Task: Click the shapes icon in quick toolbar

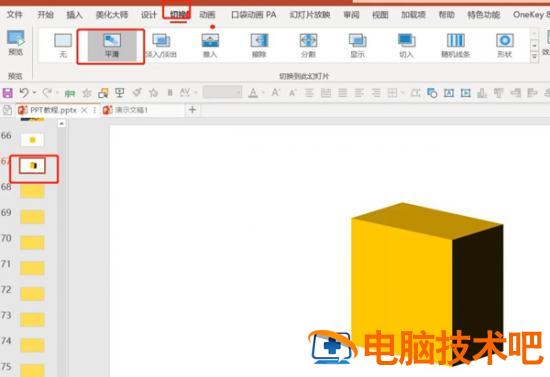Action: (x=432, y=93)
